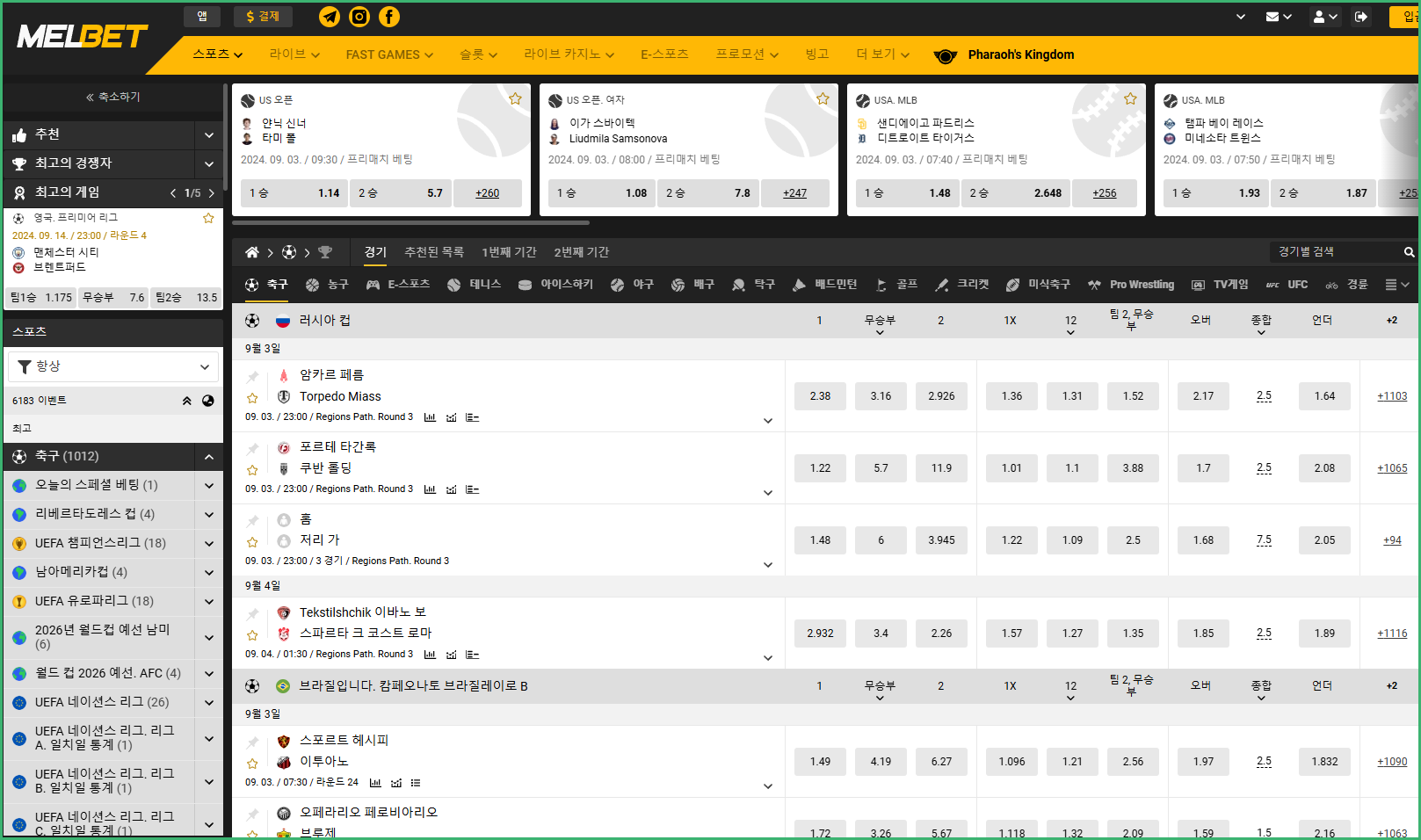The width and height of the screenshot is (1421, 840).
Task: Open the Instagram icon in header
Action: (359, 17)
